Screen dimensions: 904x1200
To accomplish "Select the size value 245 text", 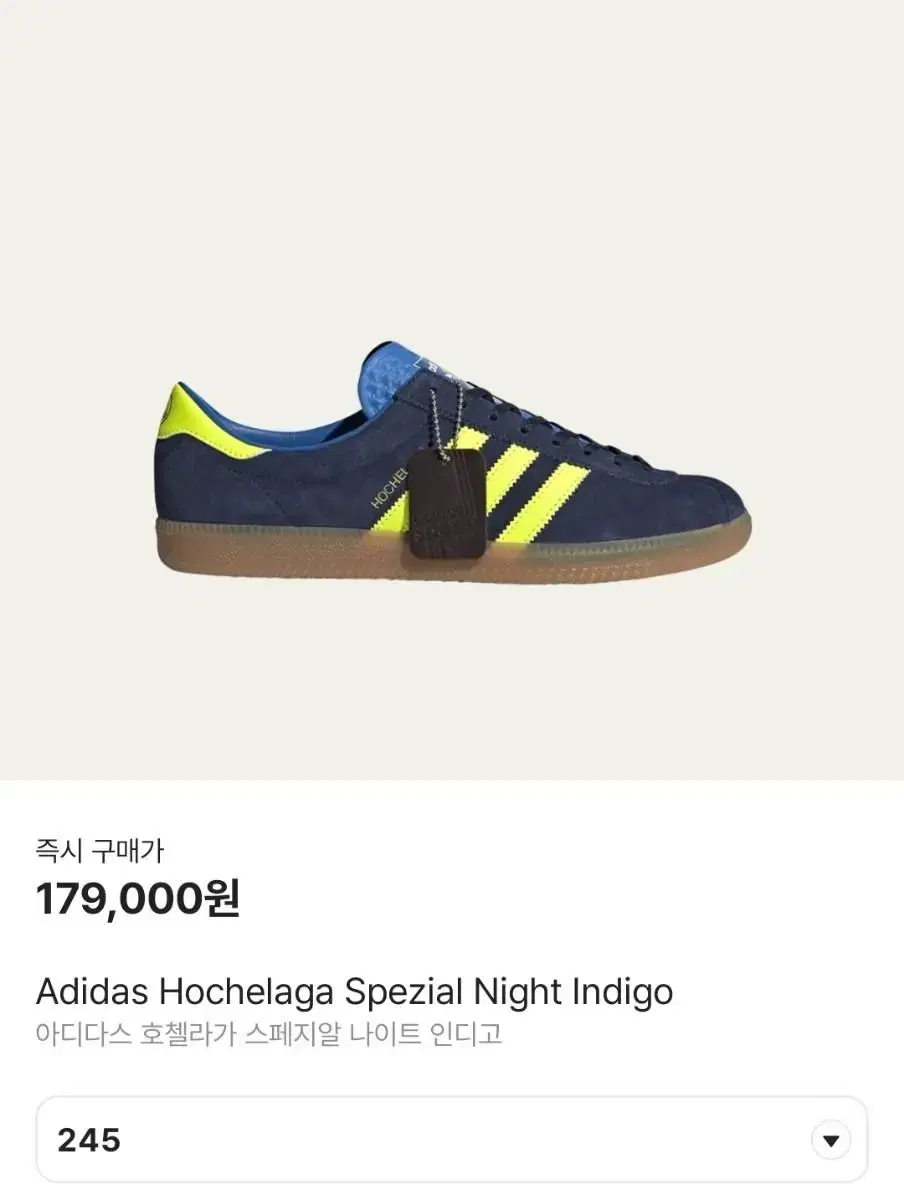I will coord(89,1140).
